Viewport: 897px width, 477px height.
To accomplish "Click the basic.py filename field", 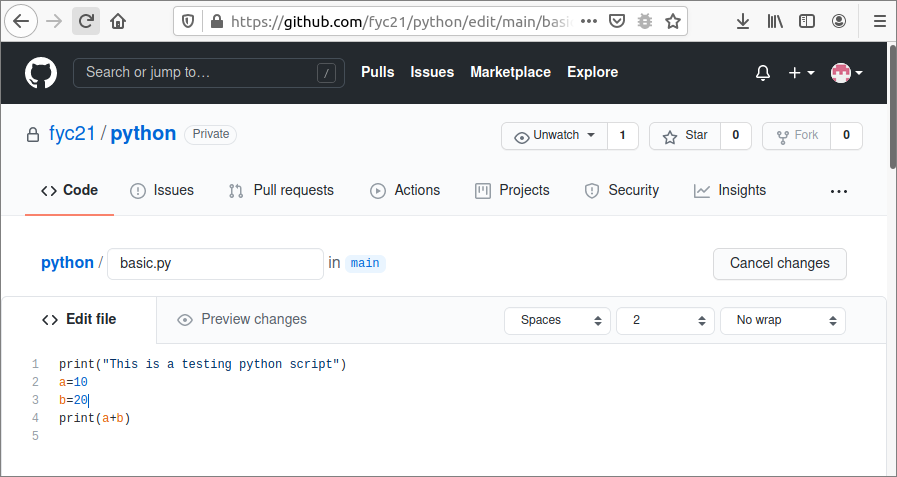I will coord(215,264).
